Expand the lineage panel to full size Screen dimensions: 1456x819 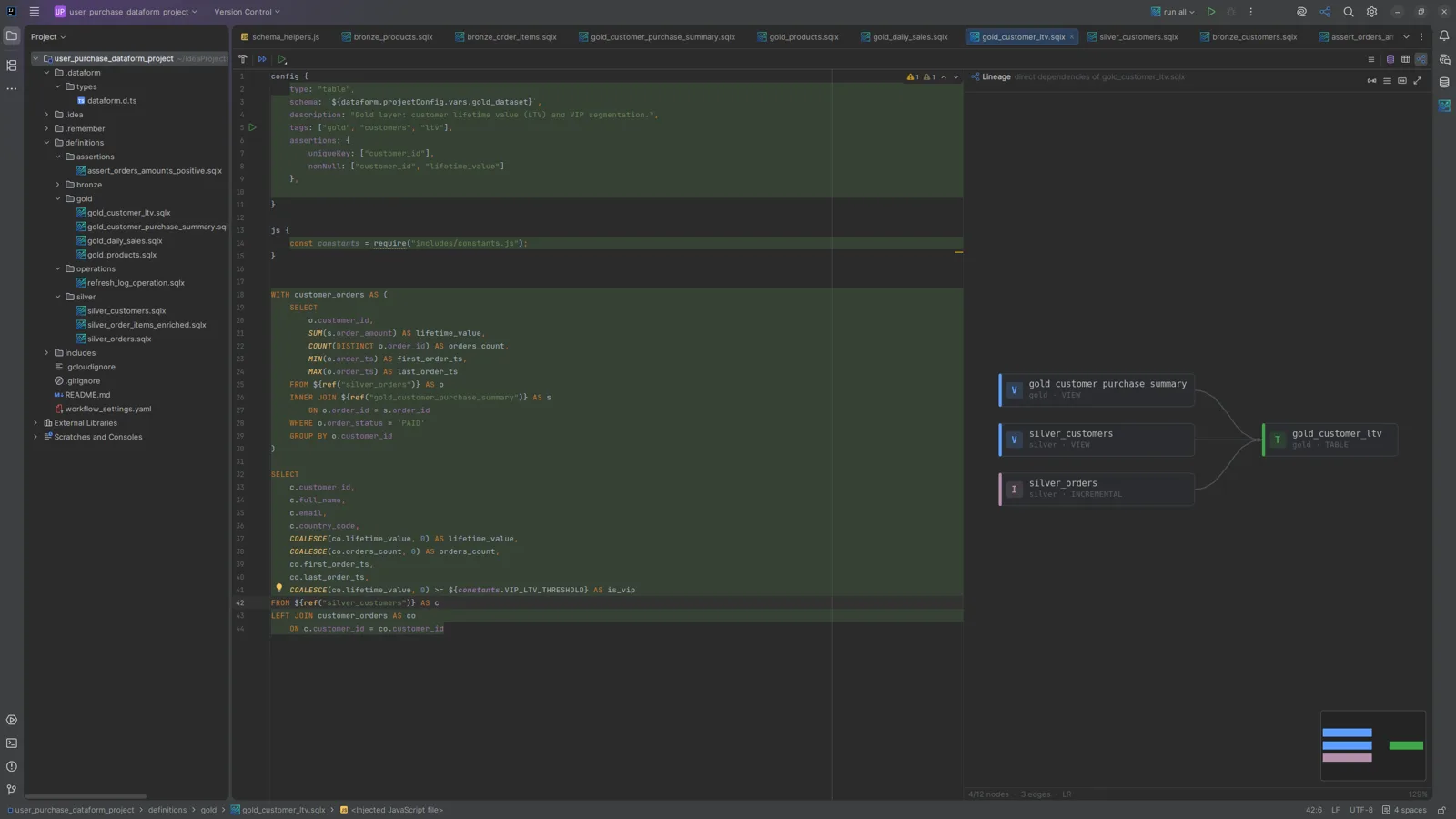[x=1418, y=80]
